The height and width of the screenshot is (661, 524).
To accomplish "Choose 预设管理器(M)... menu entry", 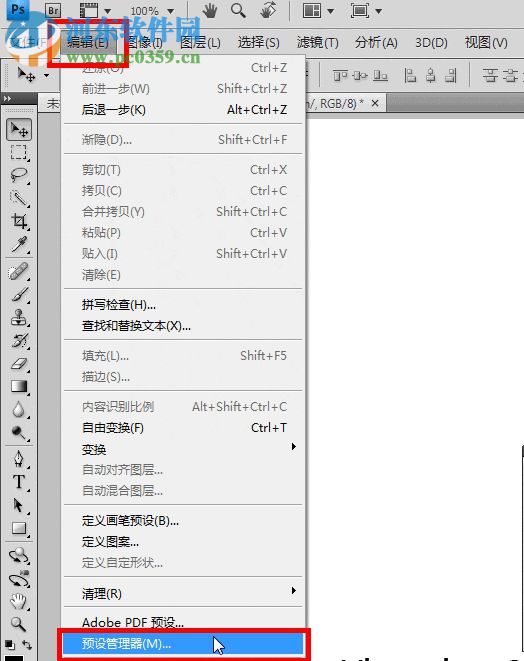I will click(x=183, y=644).
